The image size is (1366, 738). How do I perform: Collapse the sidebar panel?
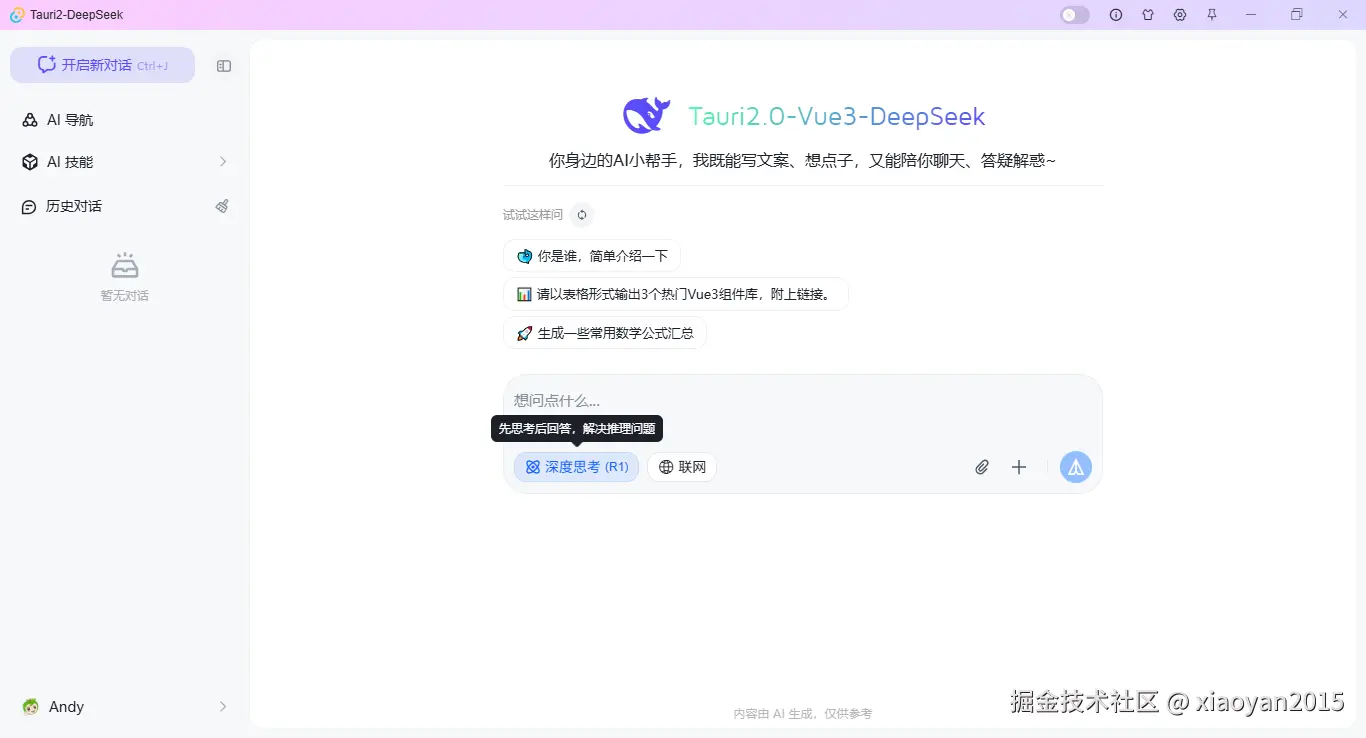tap(223, 65)
